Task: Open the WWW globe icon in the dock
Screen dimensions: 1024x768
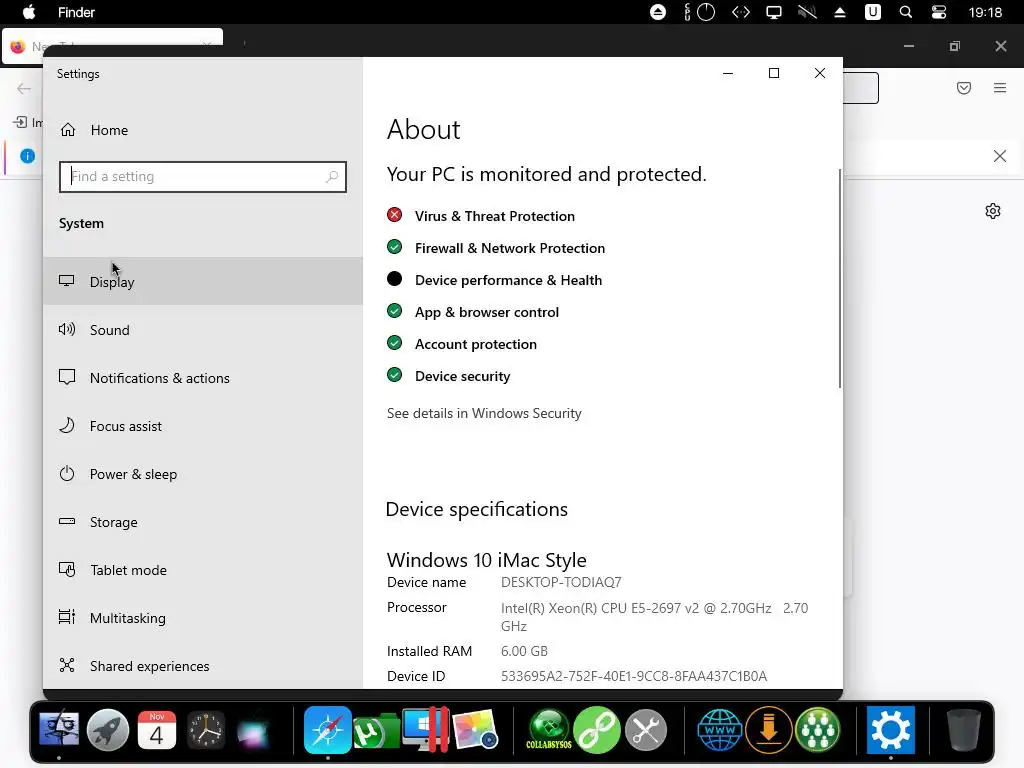Action: tap(720, 729)
